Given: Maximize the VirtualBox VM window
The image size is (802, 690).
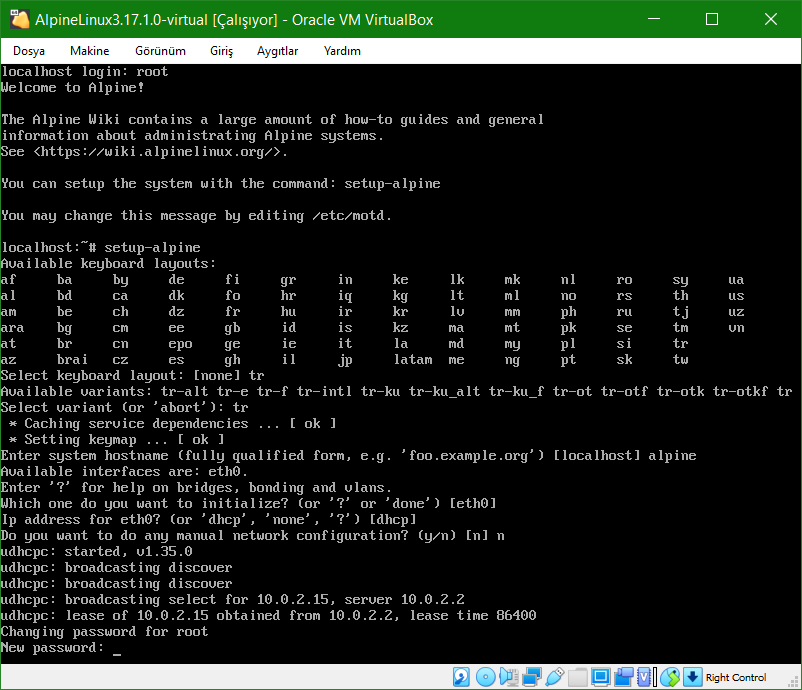Looking at the screenshot, I should pos(712,19).
